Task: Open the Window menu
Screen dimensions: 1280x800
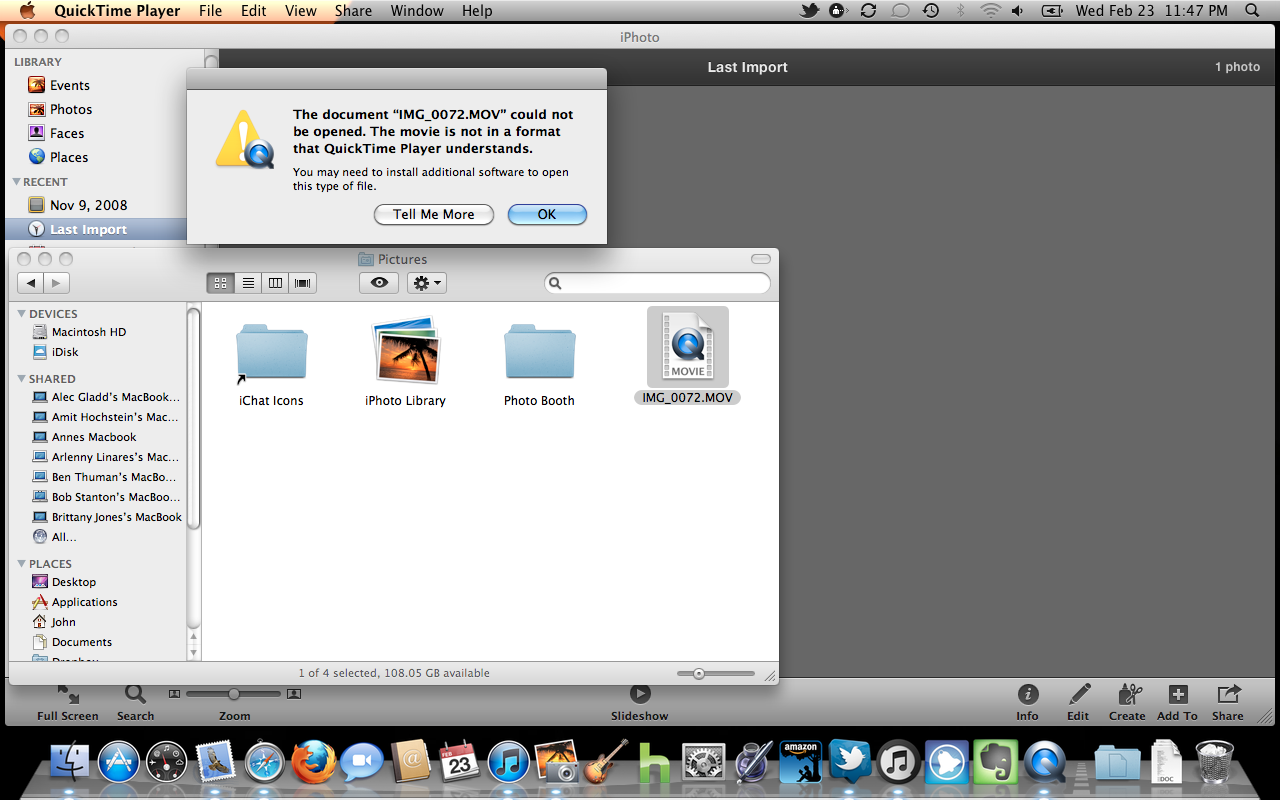Action: point(417,11)
